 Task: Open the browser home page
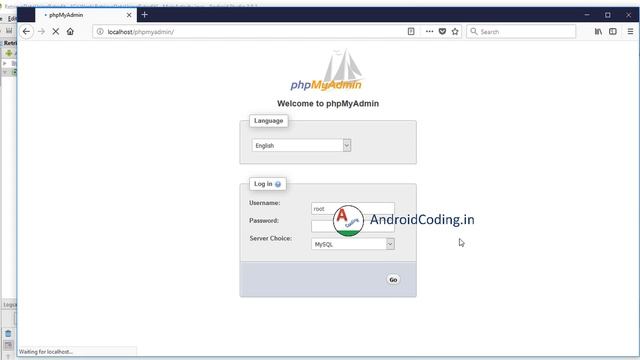(x=70, y=31)
